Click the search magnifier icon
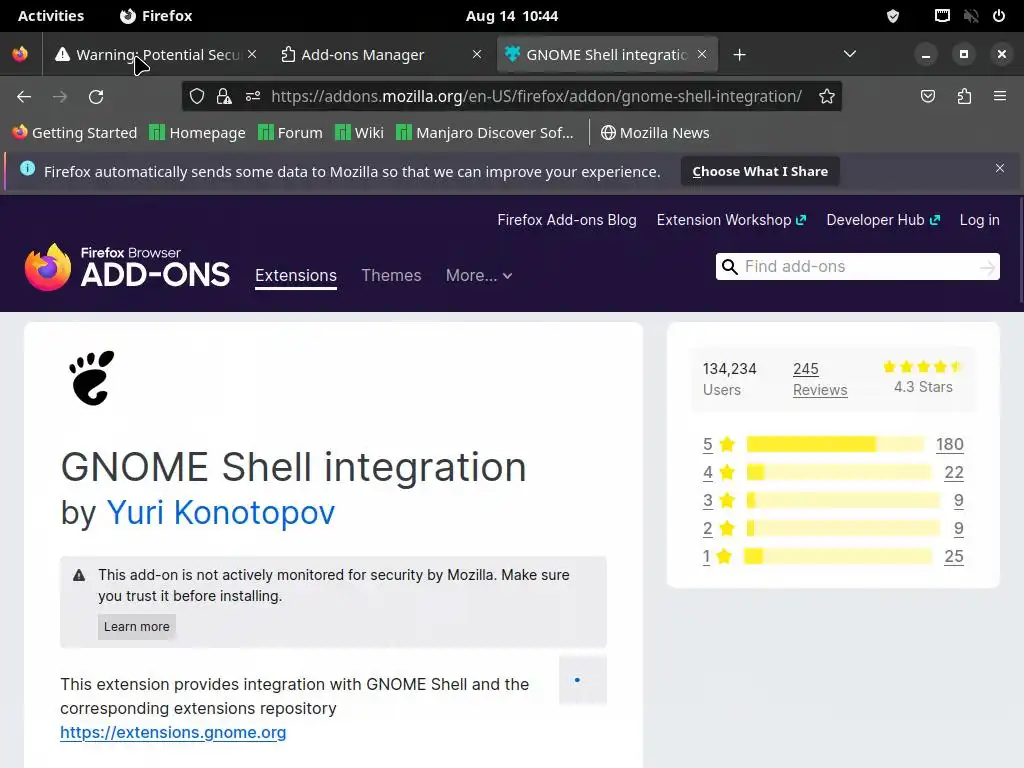The image size is (1024, 768). coord(730,266)
